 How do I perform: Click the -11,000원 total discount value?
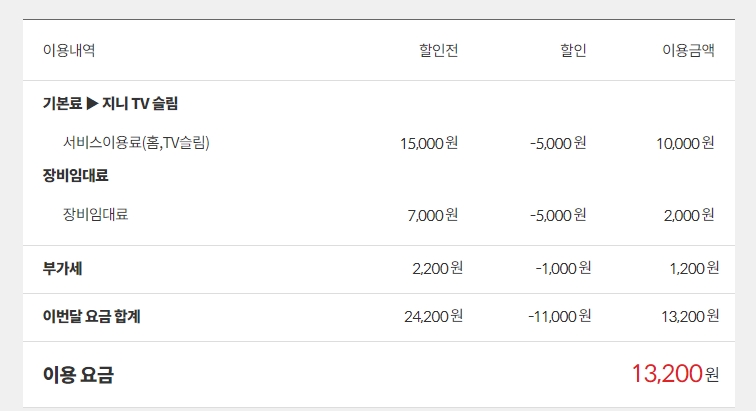(x=559, y=317)
